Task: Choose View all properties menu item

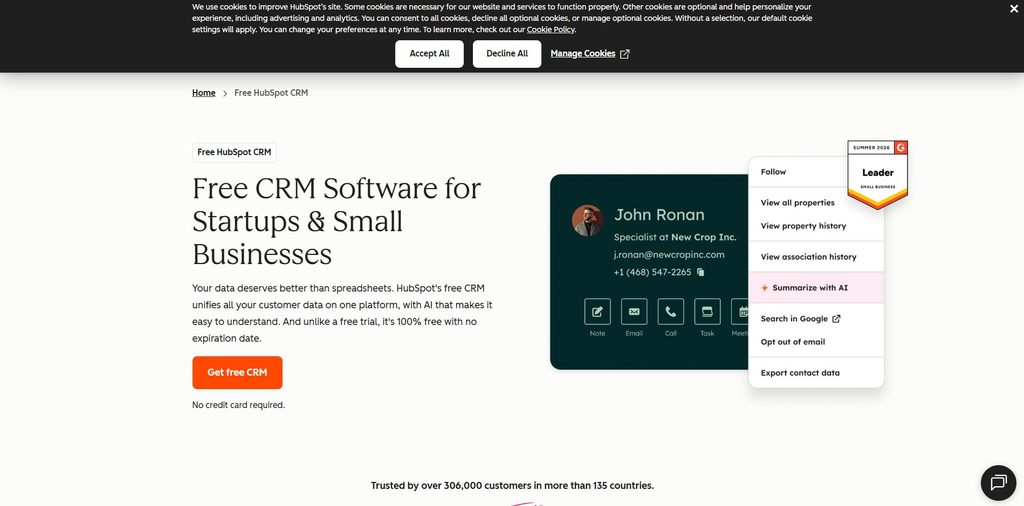Action: (x=797, y=202)
